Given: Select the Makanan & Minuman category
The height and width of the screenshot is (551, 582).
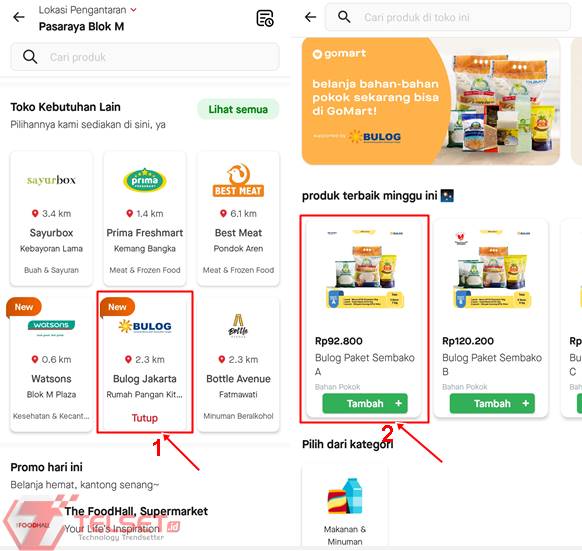Looking at the screenshot, I should (345, 507).
